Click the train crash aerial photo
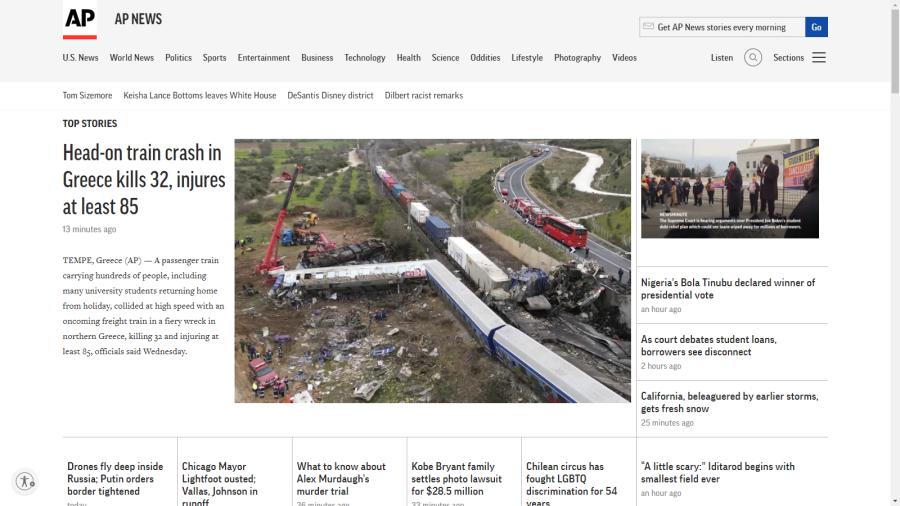900x506 pixels. [x=432, y=271]
